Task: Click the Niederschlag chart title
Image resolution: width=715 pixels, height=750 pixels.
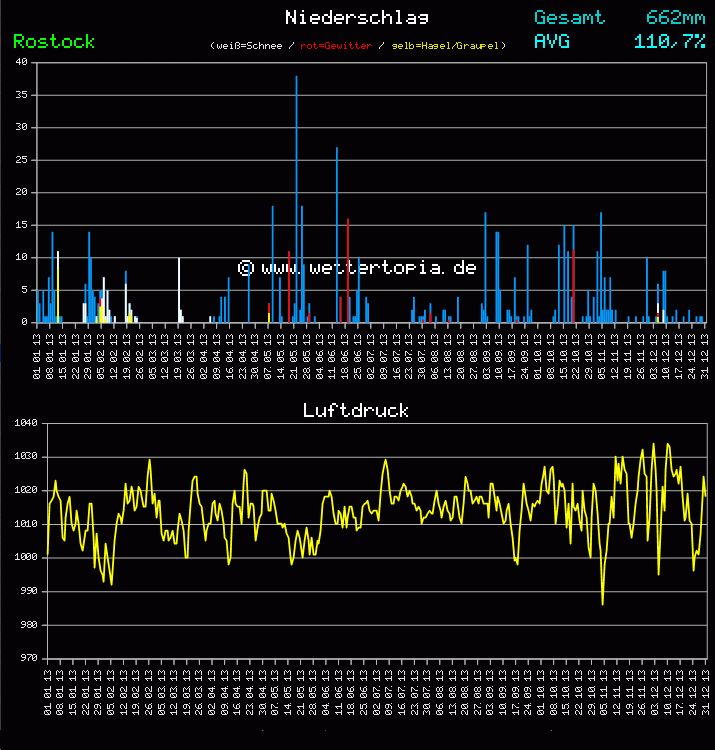Action: [x=357, y=17]
